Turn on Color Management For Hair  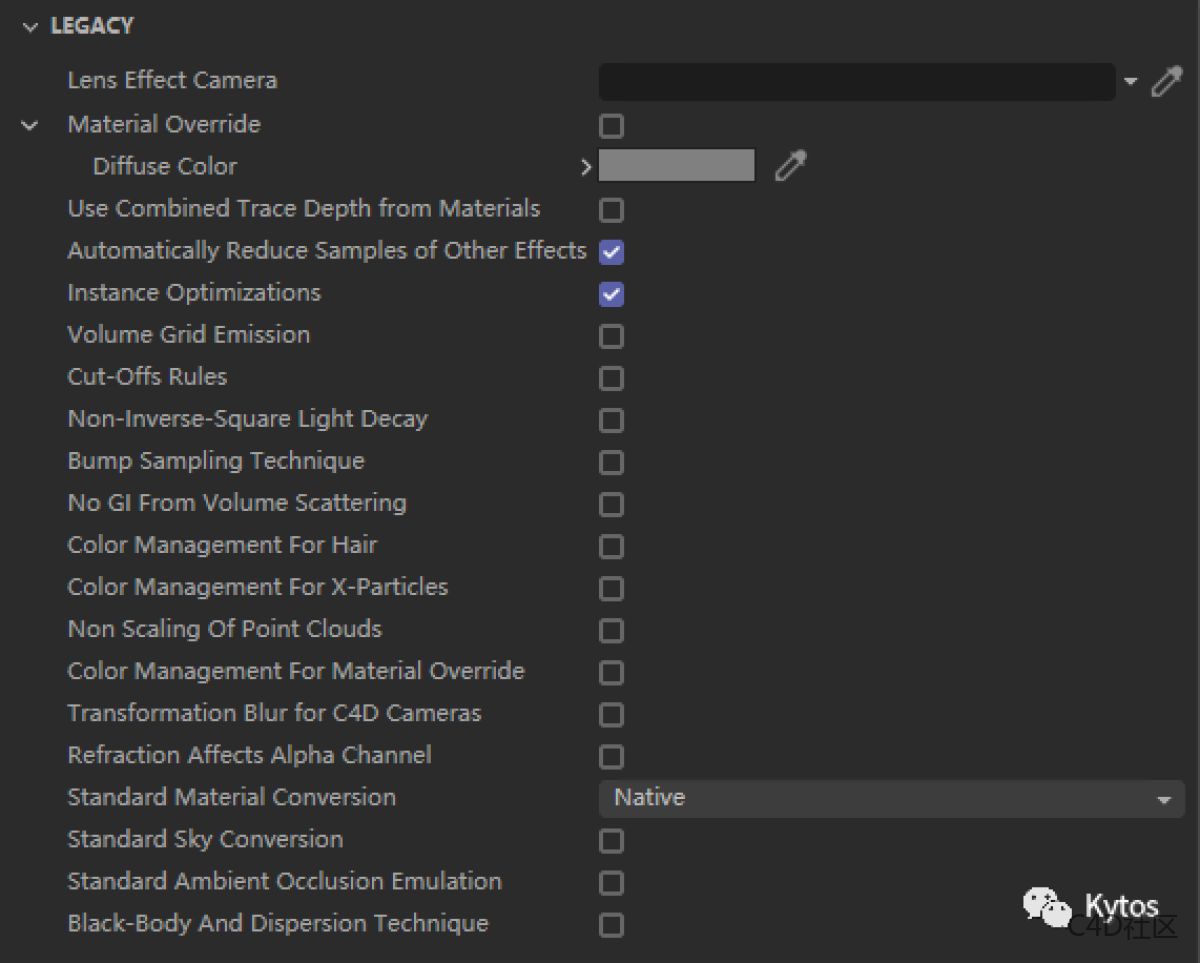click(611, 546)
